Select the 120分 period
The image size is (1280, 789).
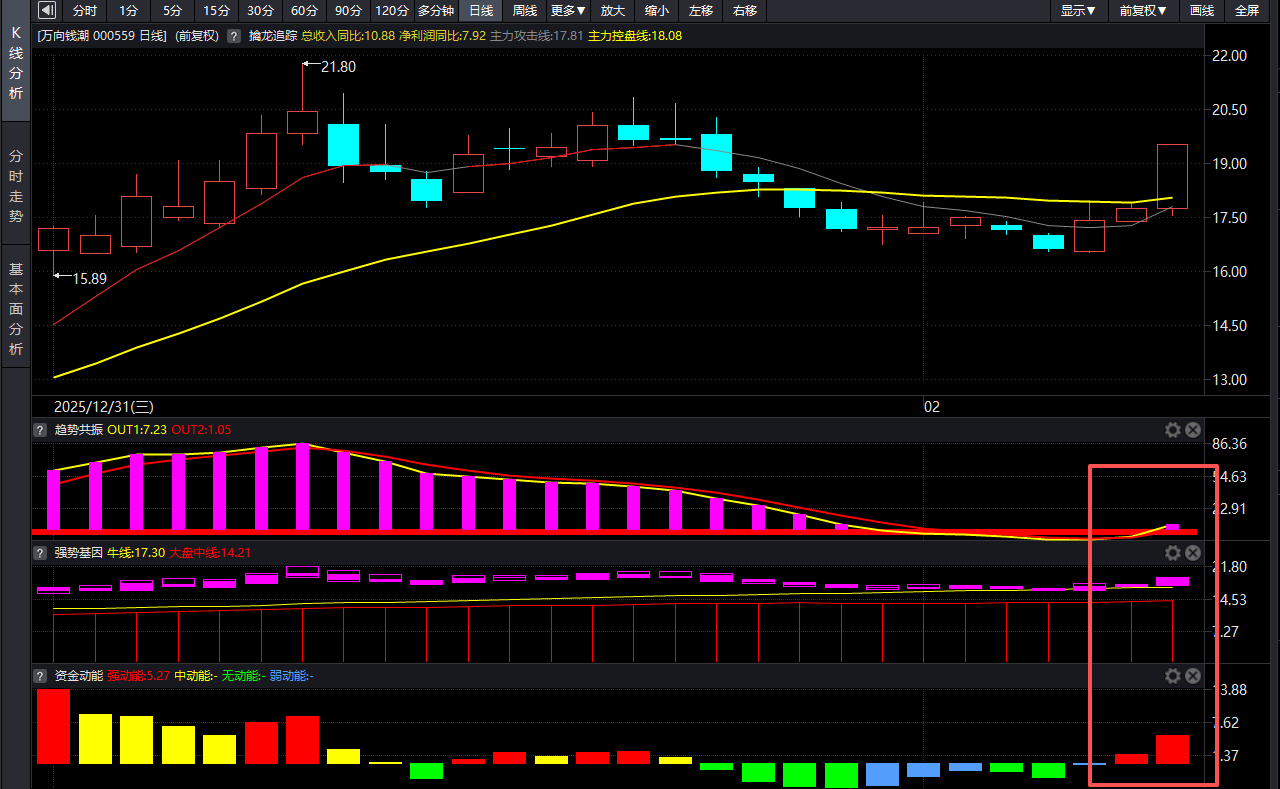coord(392,11)
